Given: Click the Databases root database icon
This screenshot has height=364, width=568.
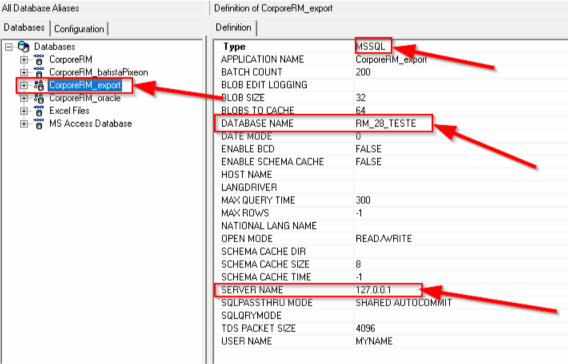Looking at the screenshot, I should 24,46.
